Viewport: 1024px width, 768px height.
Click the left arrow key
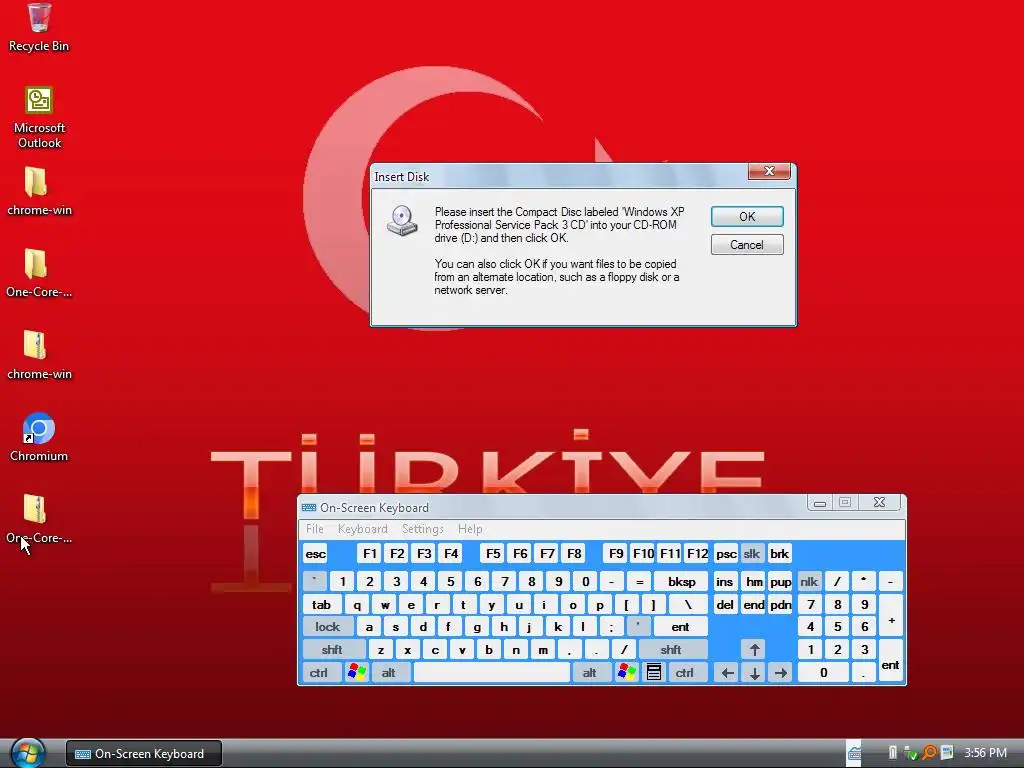click(x=728, y=672)
